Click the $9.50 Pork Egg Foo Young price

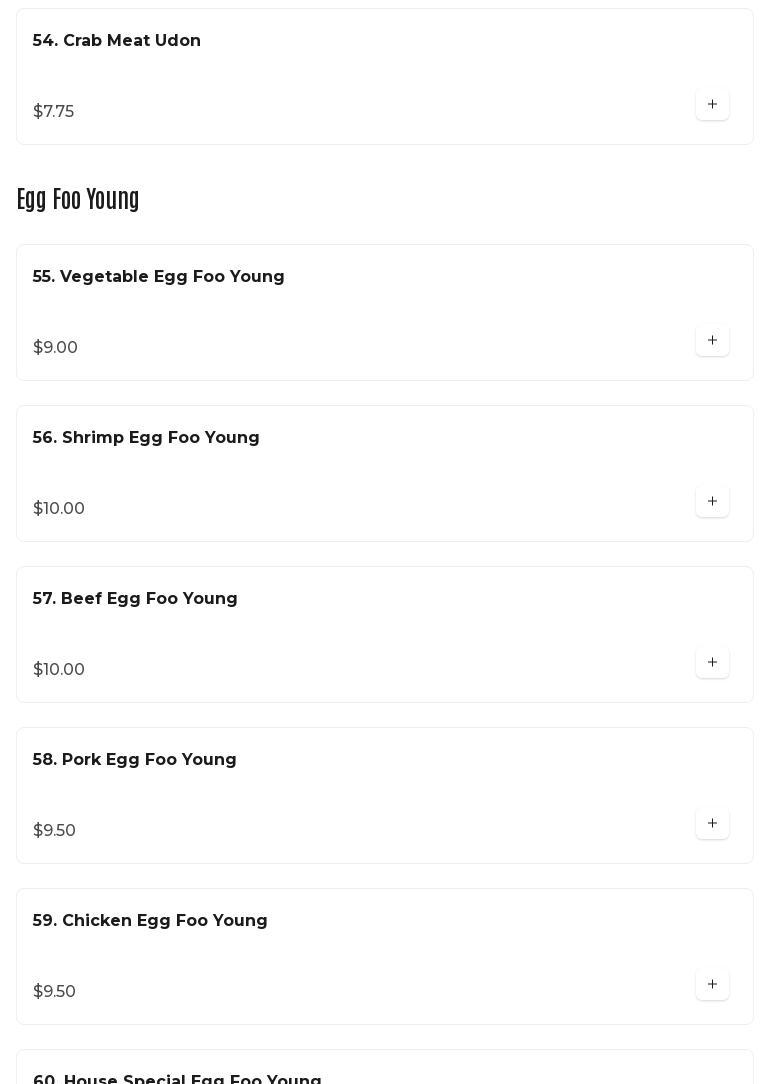pos(55,831)
